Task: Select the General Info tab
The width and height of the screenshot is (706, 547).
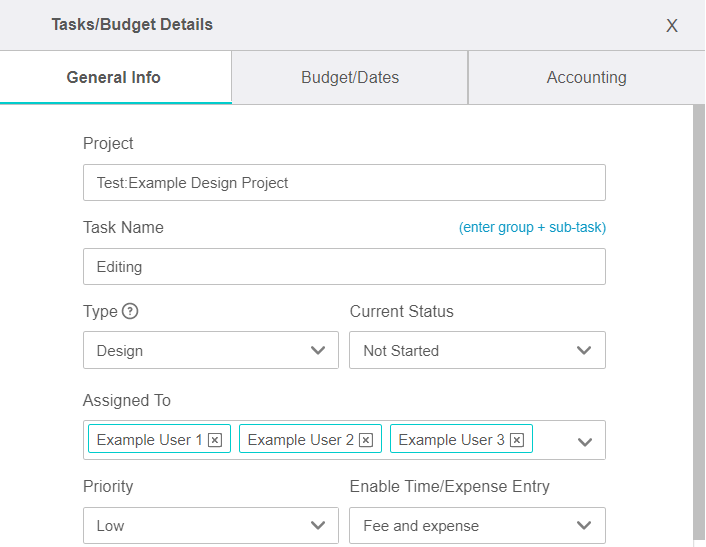Action: tap(114, 77)
